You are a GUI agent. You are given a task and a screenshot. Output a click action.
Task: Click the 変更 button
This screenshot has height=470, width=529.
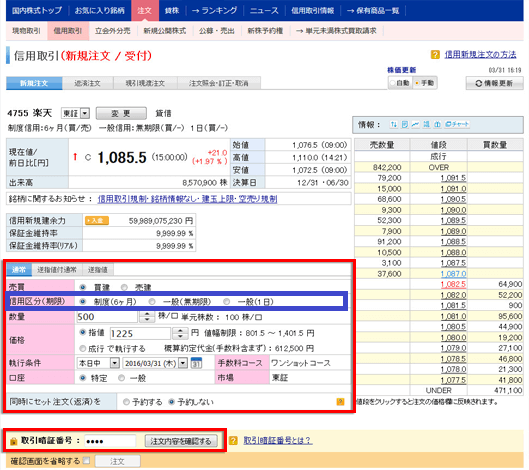[x=121, y=113]
